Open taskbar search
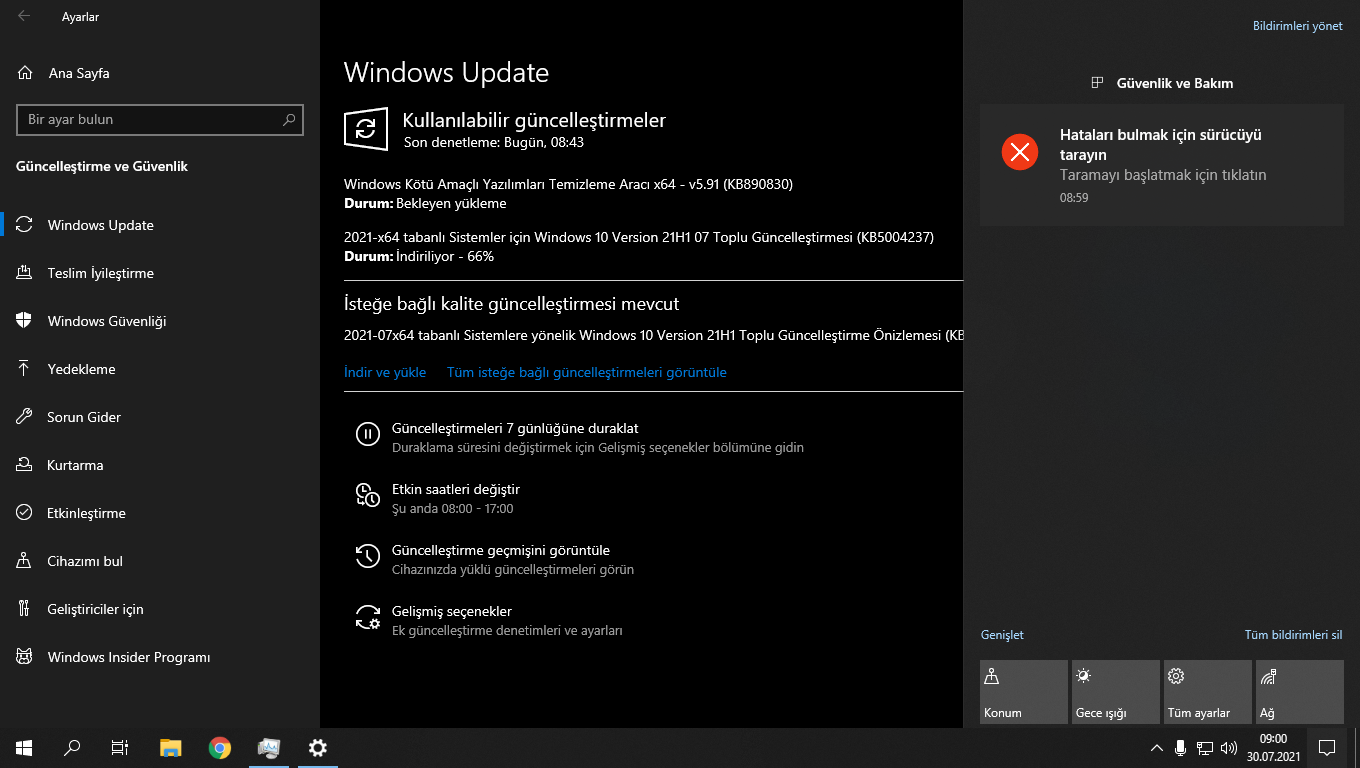Viewport: 1360px width, 768px height. click(72, 747)
